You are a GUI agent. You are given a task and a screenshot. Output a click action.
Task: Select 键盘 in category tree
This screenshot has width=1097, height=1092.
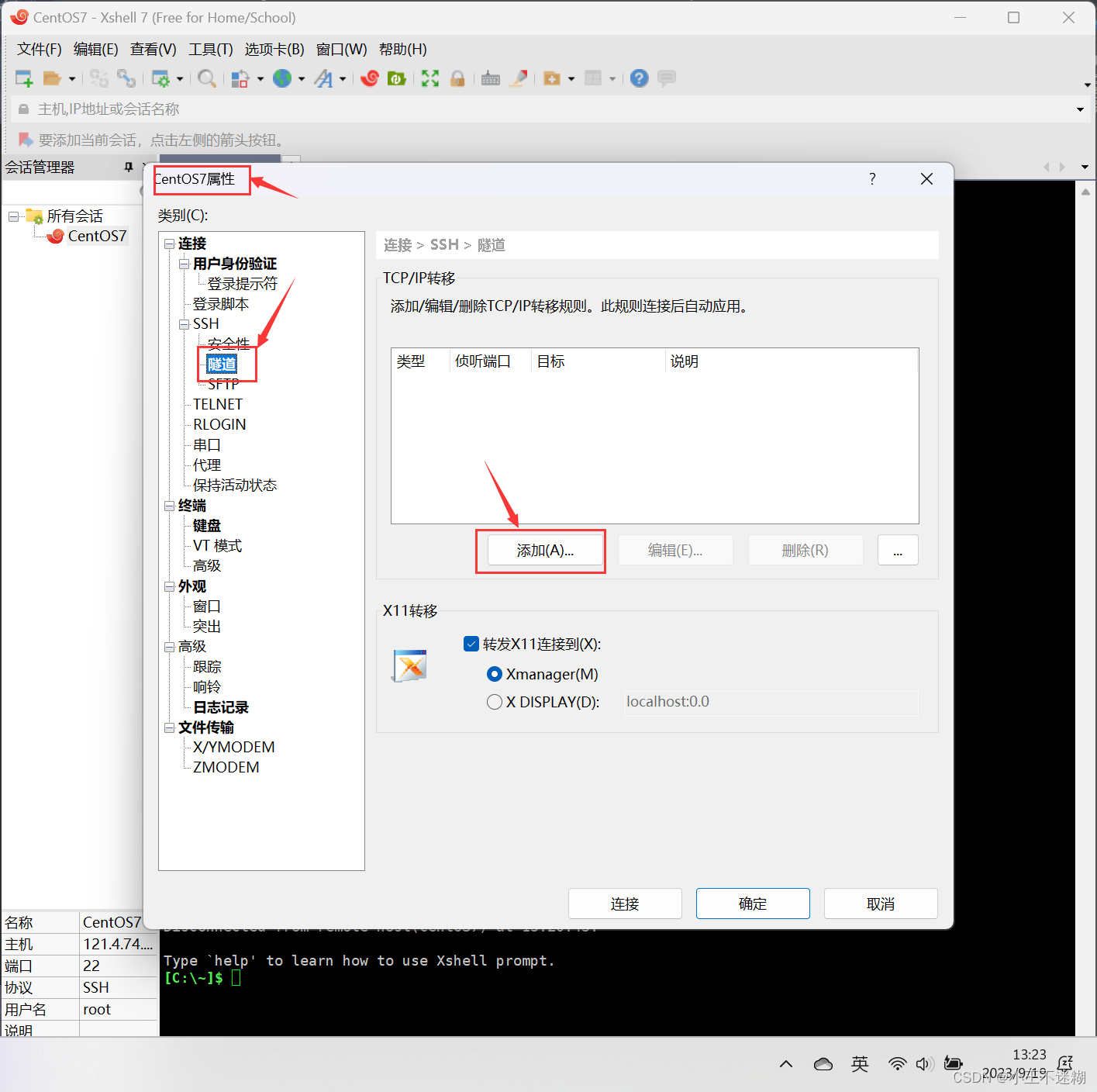(x=207, y=526)
